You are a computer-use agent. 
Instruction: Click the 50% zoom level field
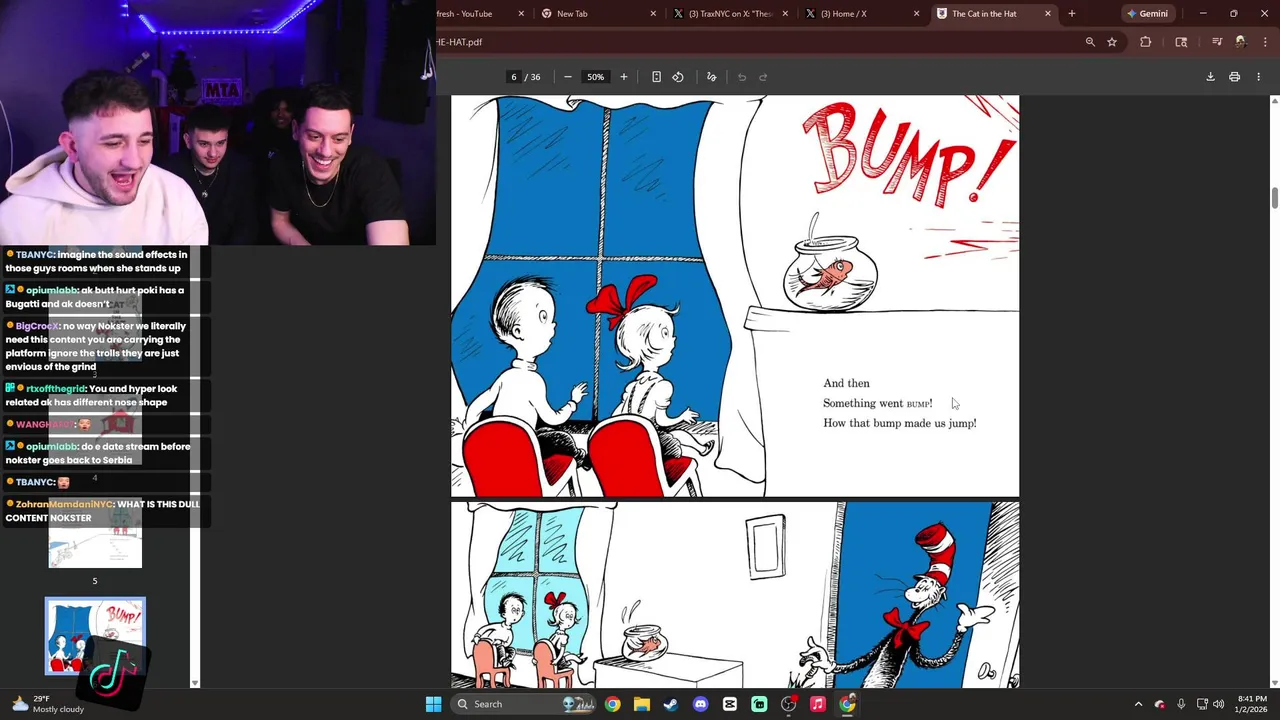(596, 77)
